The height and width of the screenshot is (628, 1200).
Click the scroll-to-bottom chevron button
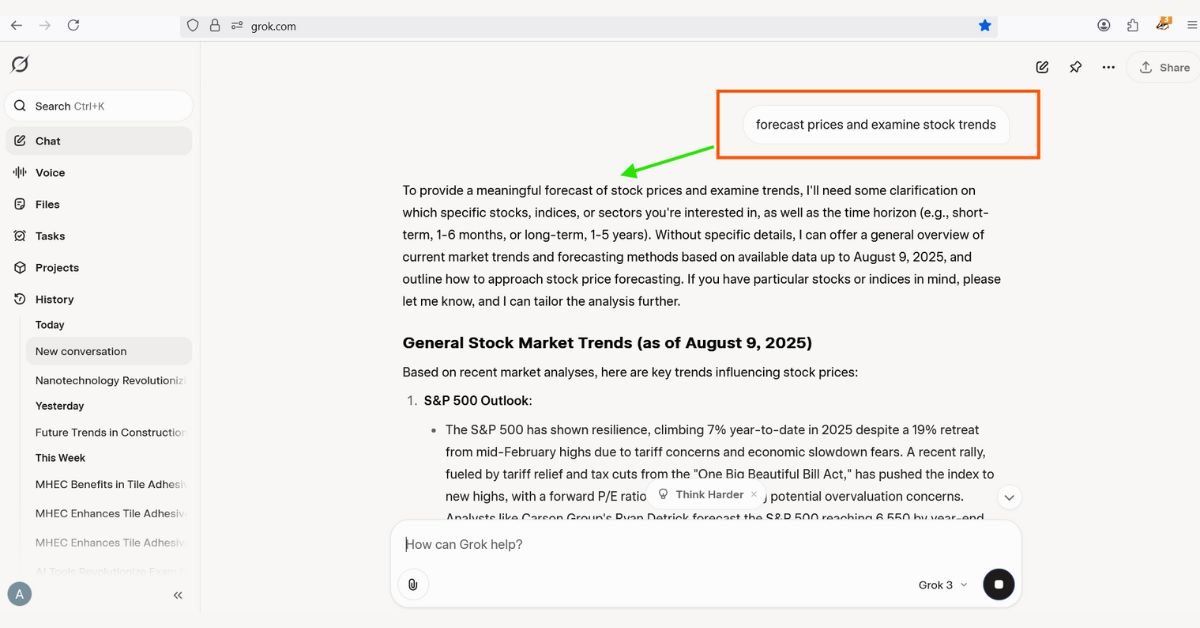[x=1009, y=497]
